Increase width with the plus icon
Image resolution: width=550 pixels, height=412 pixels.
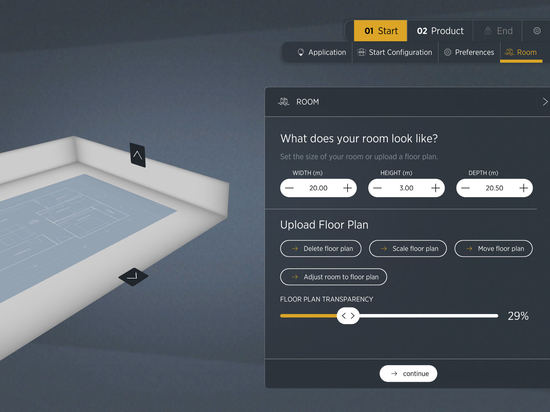click(x=347, y=188)
